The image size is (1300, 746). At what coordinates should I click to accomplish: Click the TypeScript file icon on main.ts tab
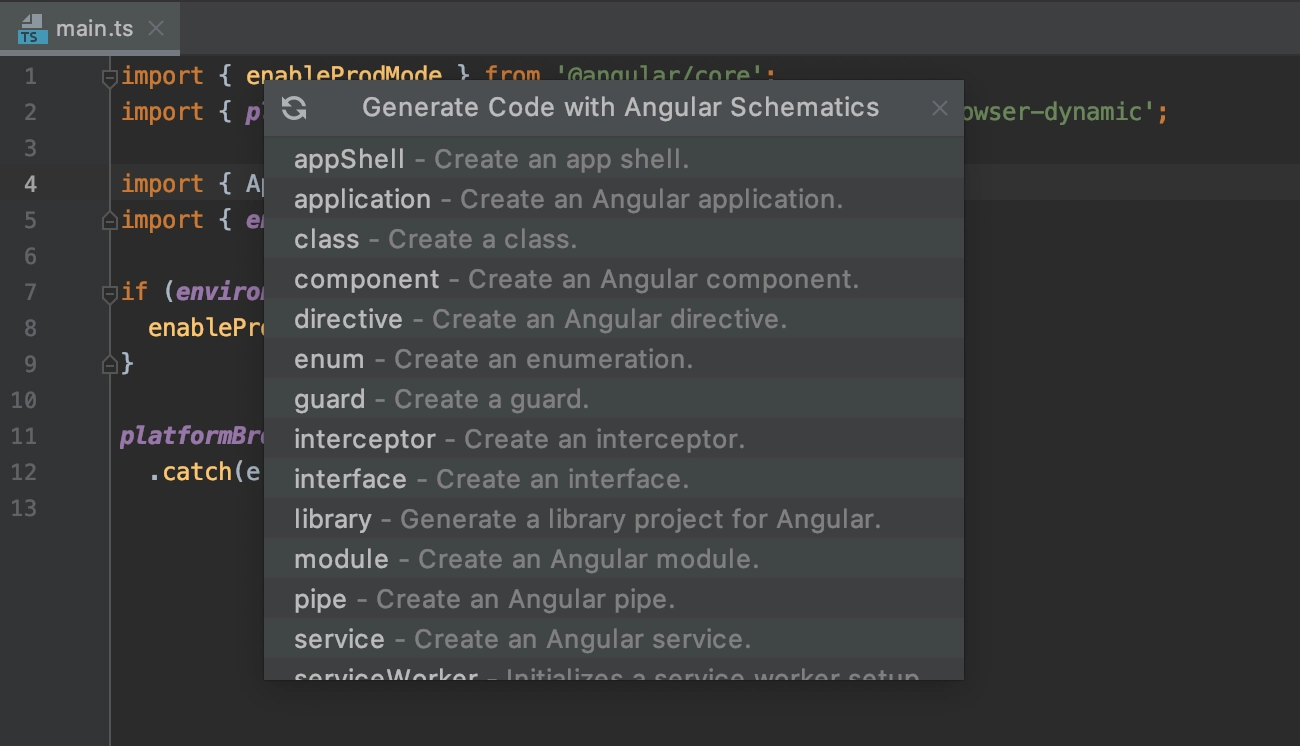coord(34,29)
